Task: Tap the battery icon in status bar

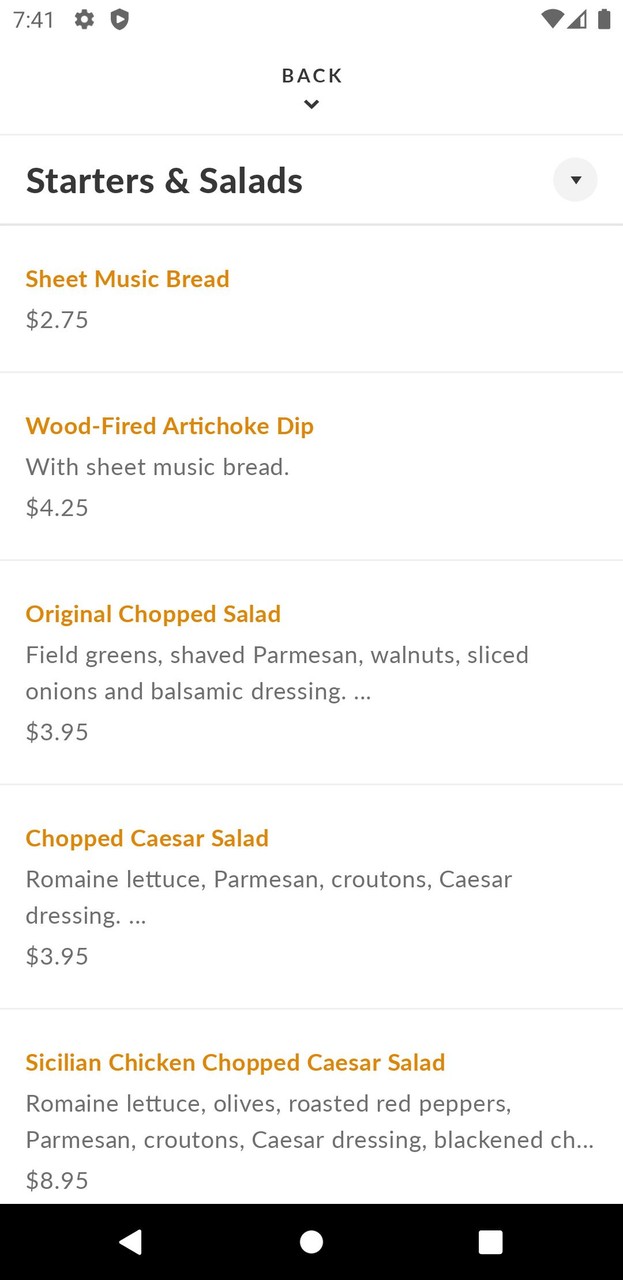Action: 604,19
